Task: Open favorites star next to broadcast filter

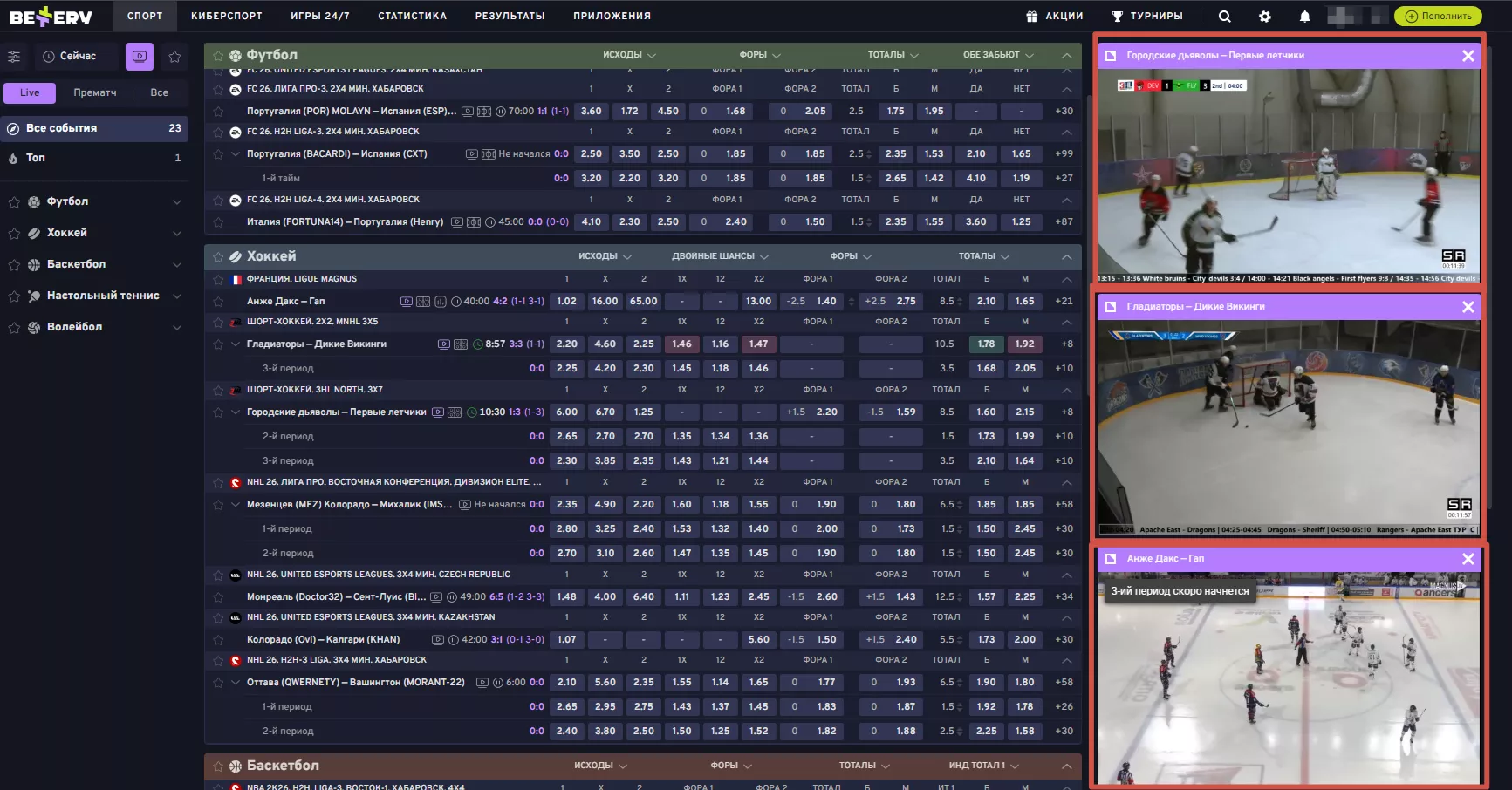Action: (x=174, y=57)
